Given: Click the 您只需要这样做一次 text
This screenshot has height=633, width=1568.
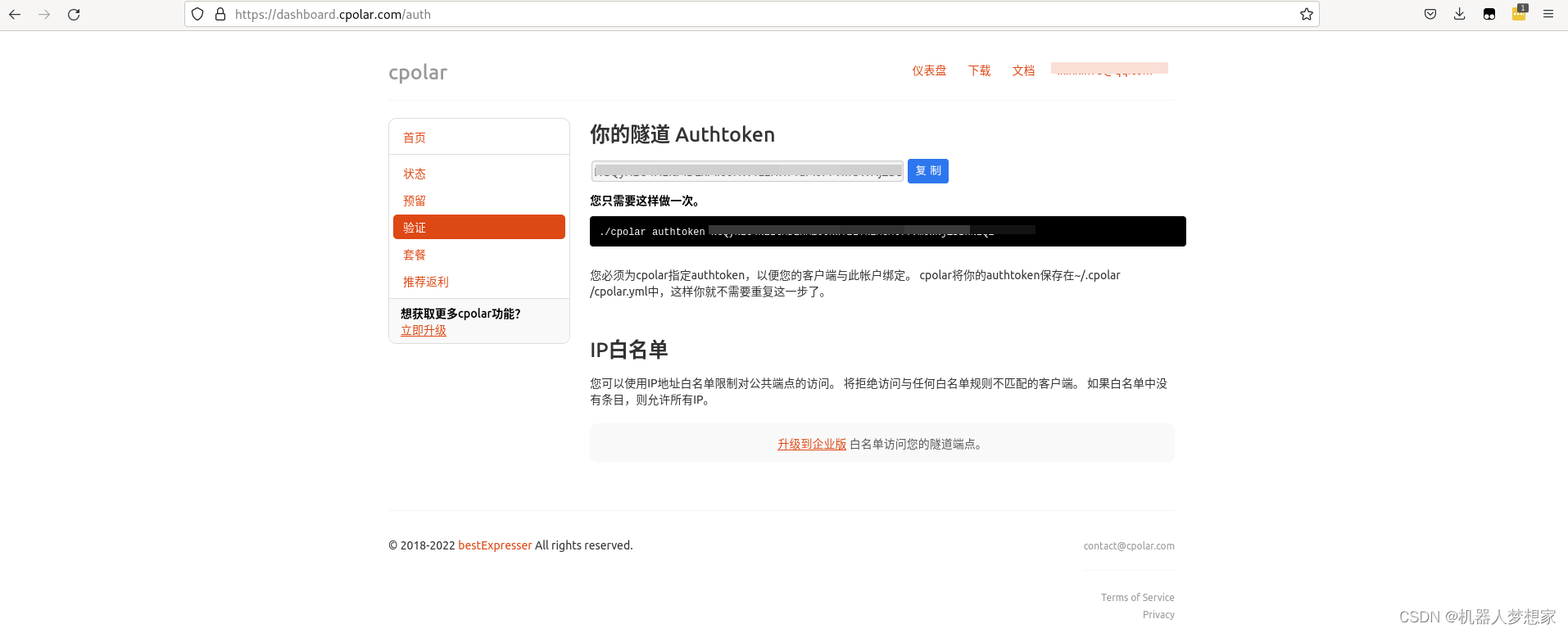Looking at the screenshot, I should (645, 201).
